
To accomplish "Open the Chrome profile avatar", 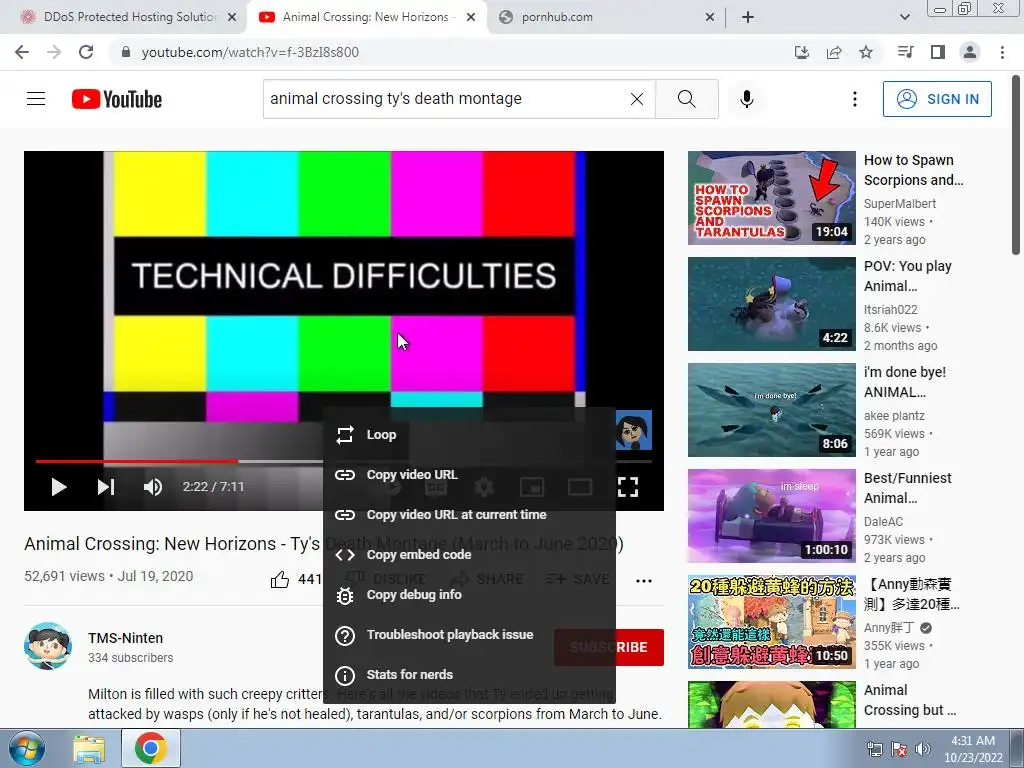I will pyautogui.click(x=970, y=52).
